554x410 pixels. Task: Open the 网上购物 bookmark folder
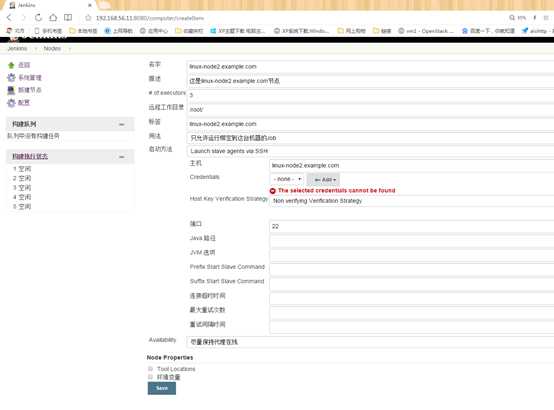[x=352, y=31]
